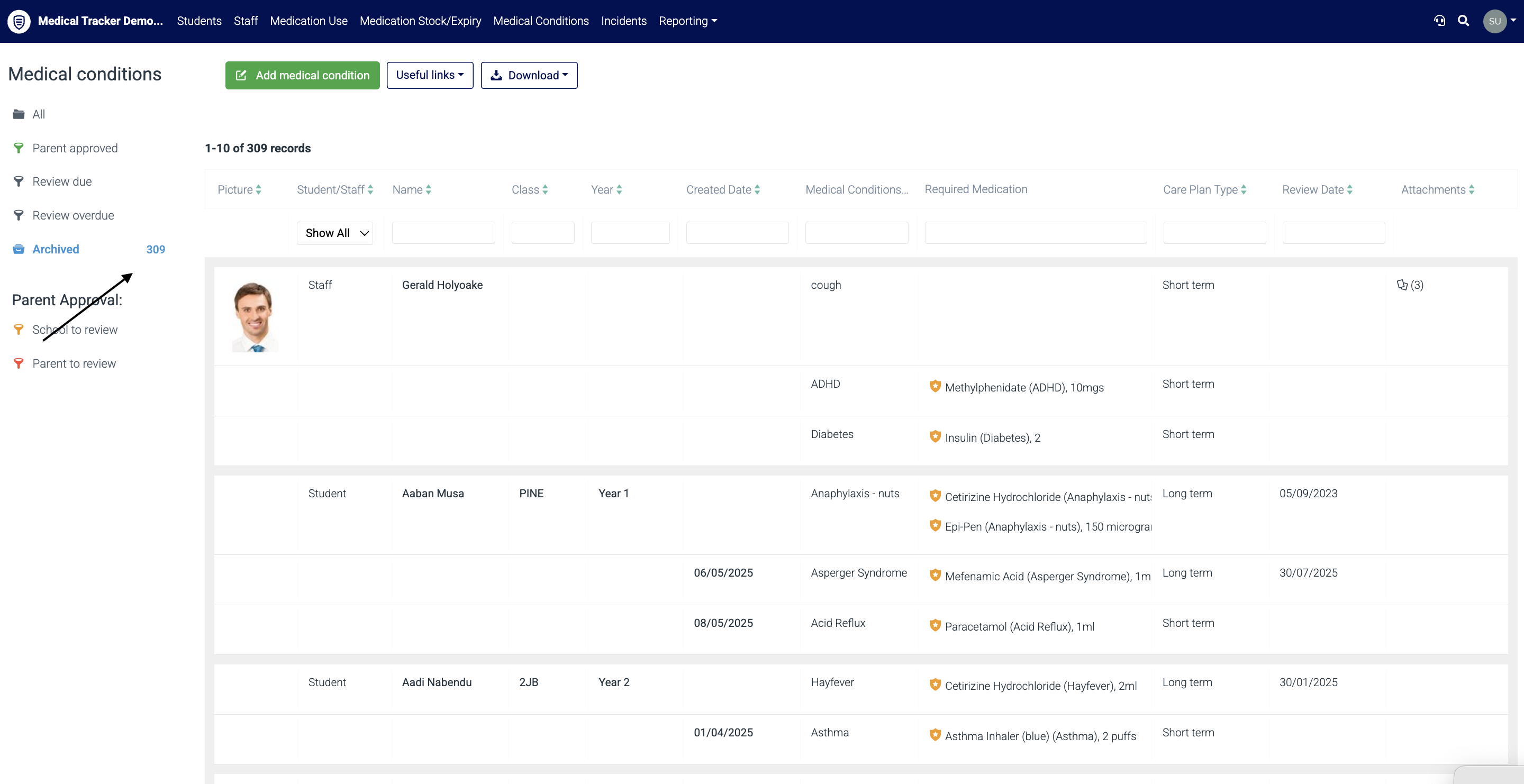Click the search magnifier icon

(1463, 21)
